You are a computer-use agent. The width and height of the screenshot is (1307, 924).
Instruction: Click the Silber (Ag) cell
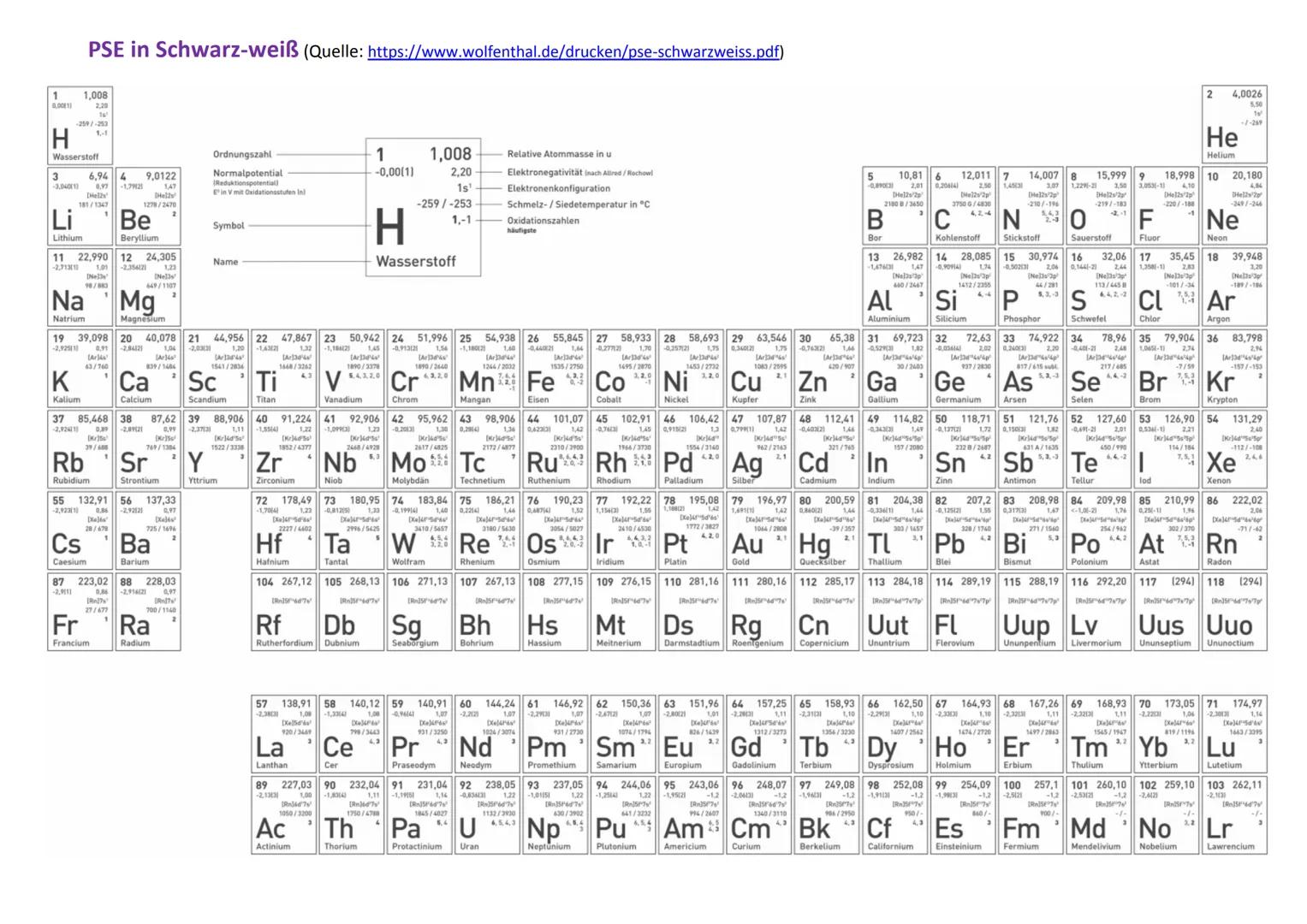(759, 450)
